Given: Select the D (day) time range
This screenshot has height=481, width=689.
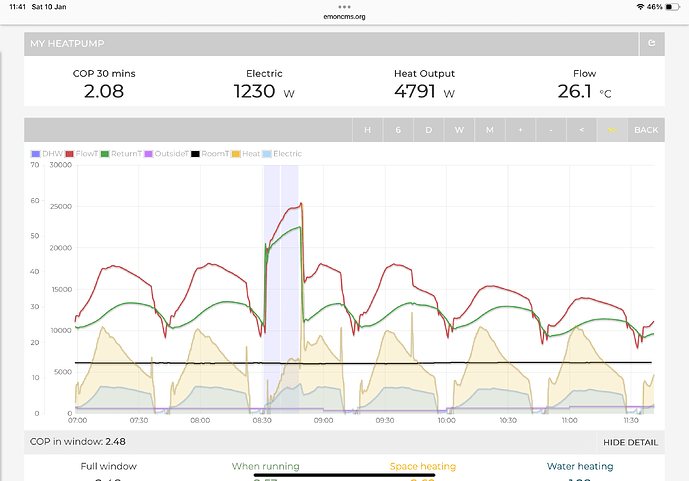Looking at the screenshot, I should coord(428,130).
